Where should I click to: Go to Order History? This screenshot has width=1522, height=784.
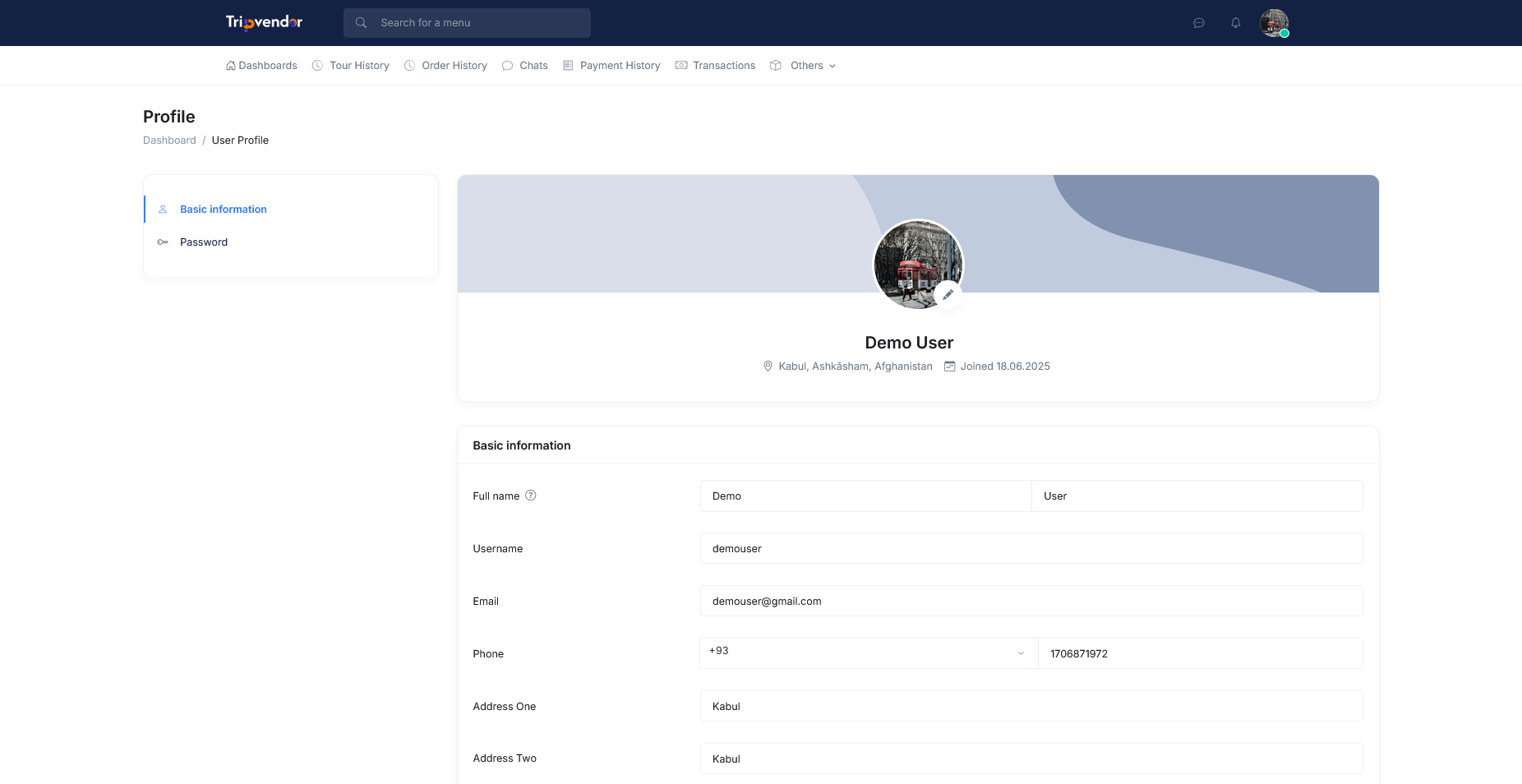click(x=454, y=66)
